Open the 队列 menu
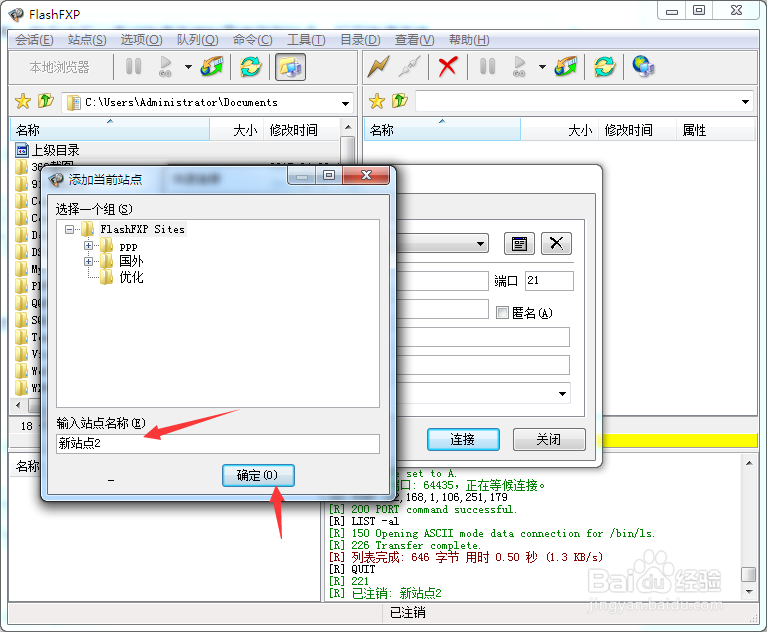This screenshot has height=632, width=767. coord(198,40)
